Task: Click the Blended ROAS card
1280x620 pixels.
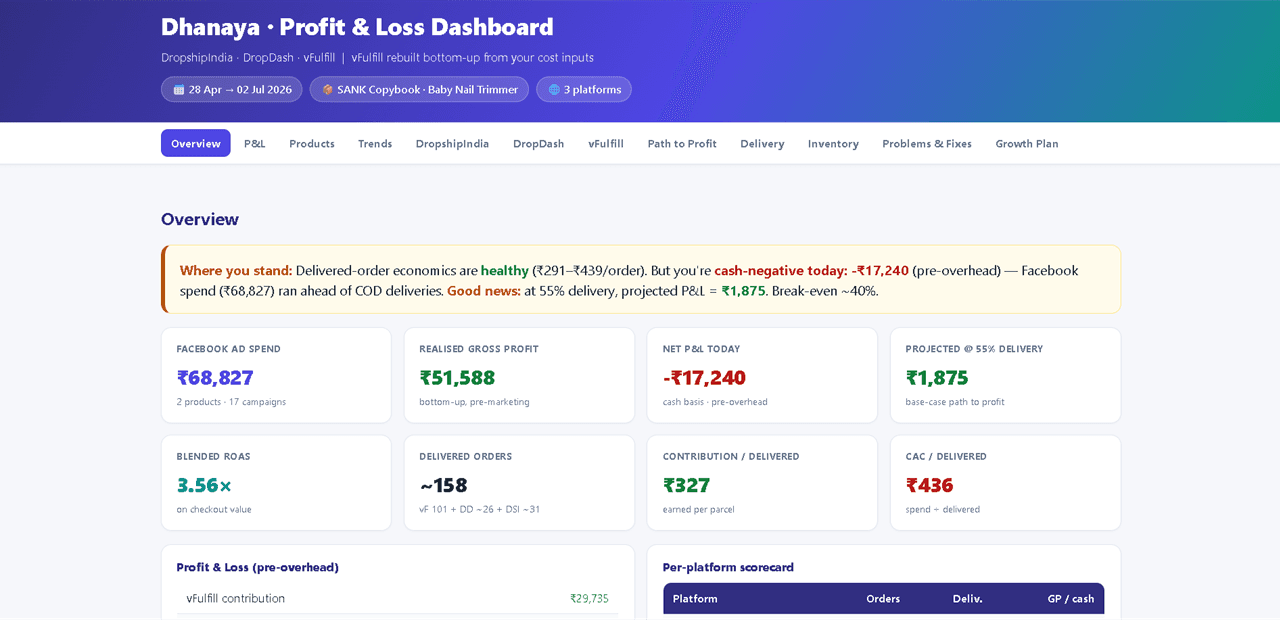Action: coord(276,482)
